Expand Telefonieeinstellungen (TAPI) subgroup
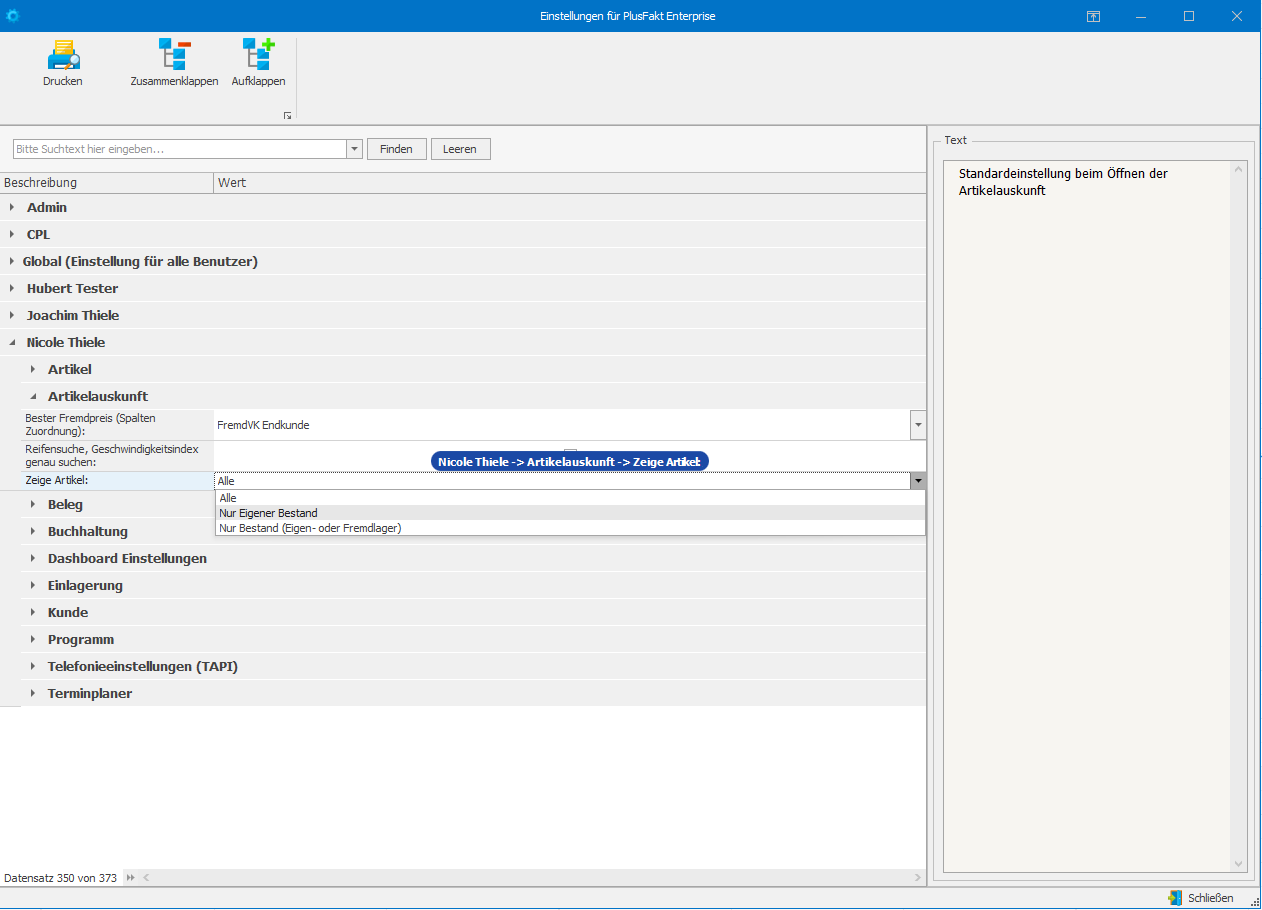 pos(33,667)
